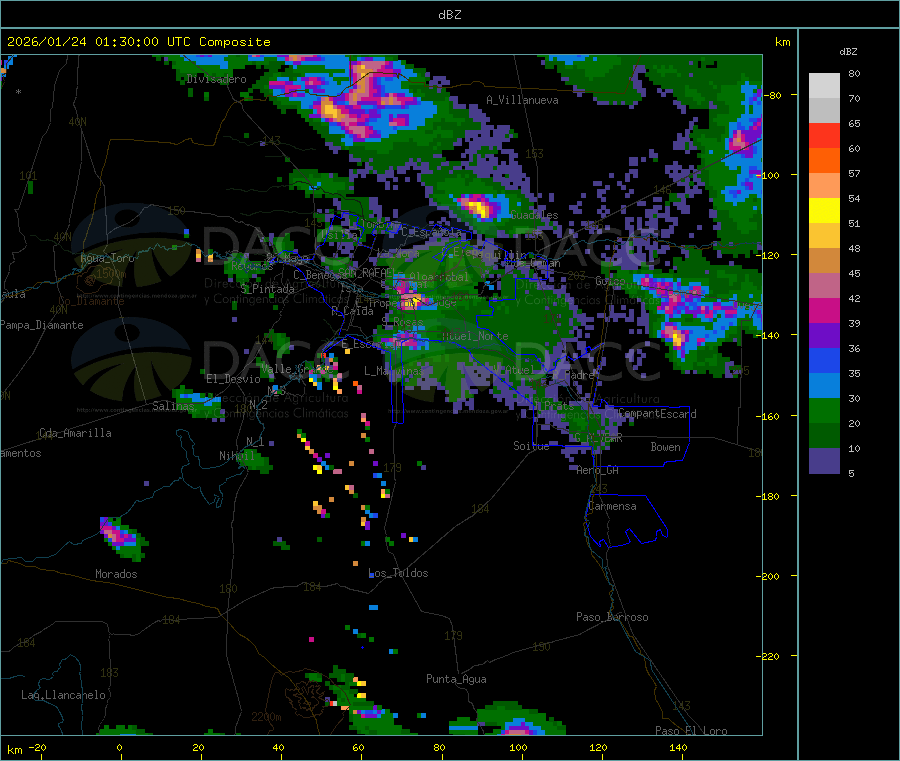Image resolution: width=900 pixels, height=761 pixels.
Task: Select the '140' tick on the bottom axis
Action: coord(678,747)
